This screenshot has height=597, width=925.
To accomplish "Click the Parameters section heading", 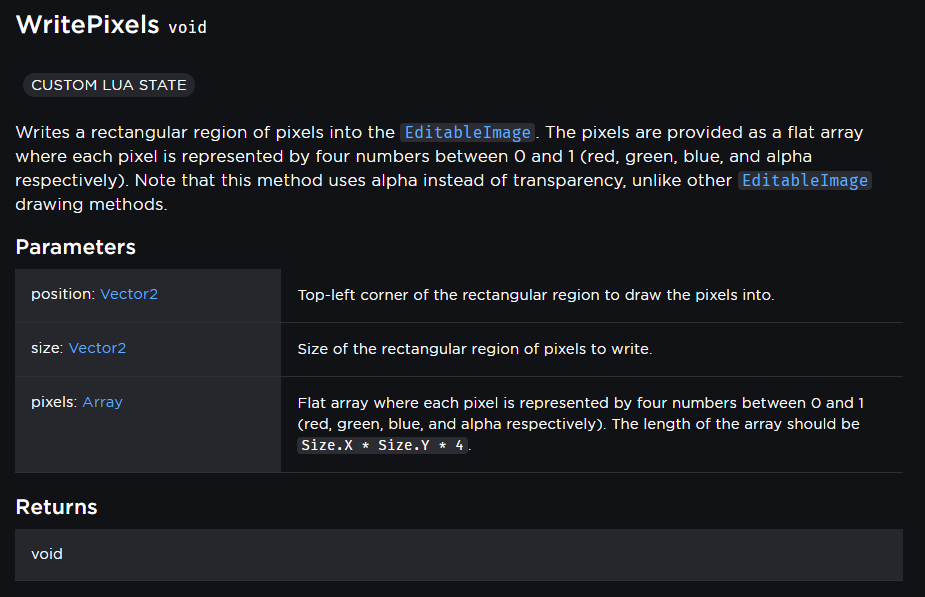I will click(x=75, y=247).
